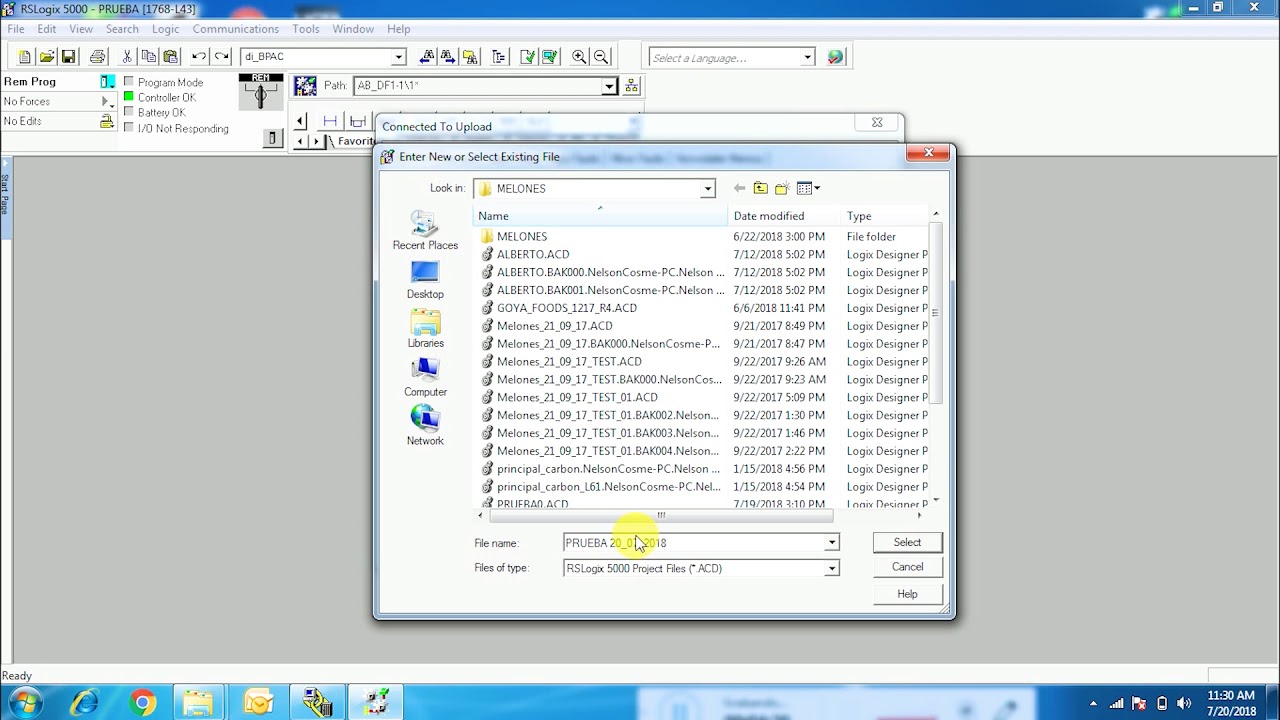Click the Create New Folder icon
The image size is (1280, 720).
(782, 188)
